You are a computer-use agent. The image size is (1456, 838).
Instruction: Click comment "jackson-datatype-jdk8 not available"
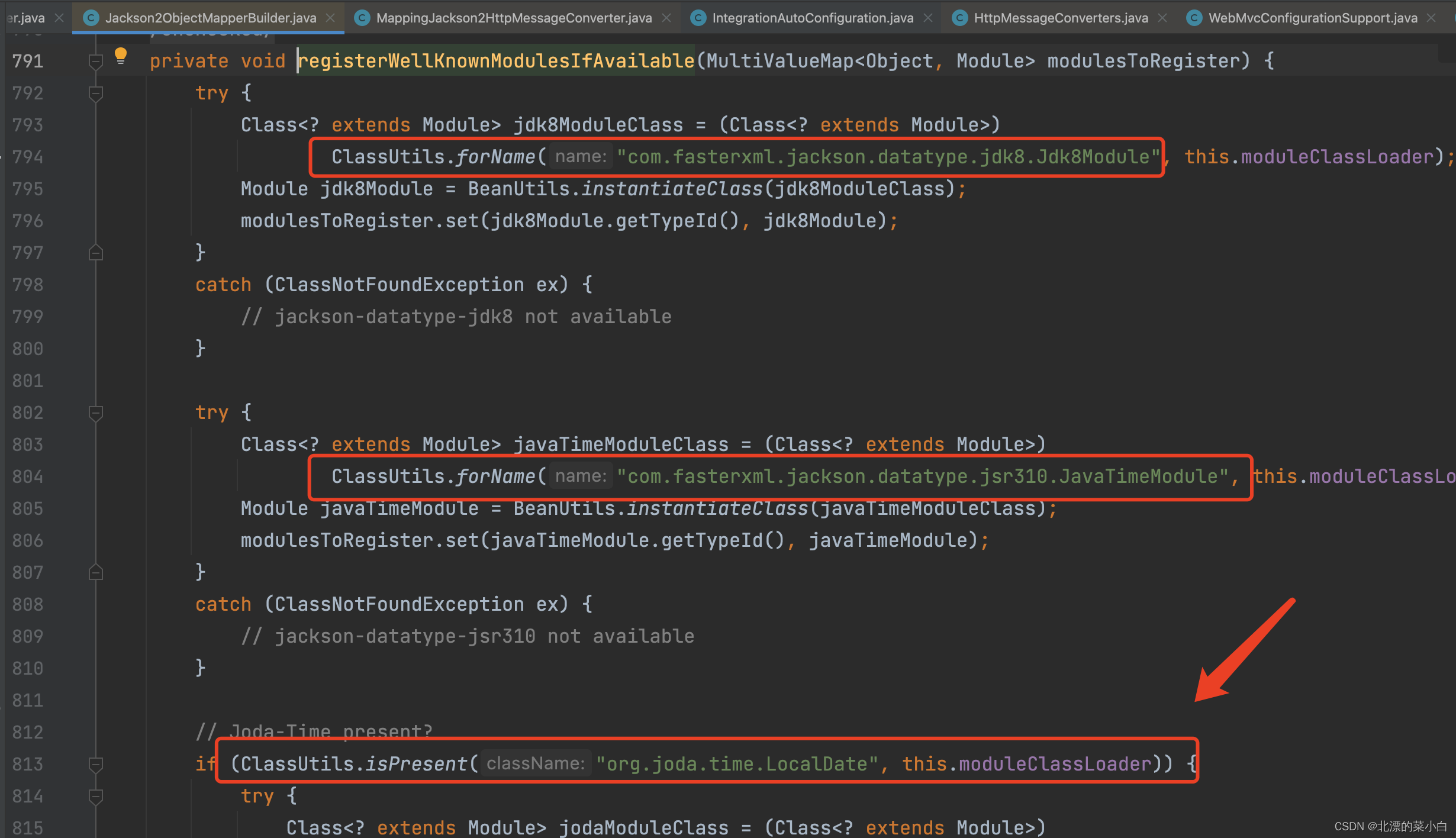click(473, 317)
